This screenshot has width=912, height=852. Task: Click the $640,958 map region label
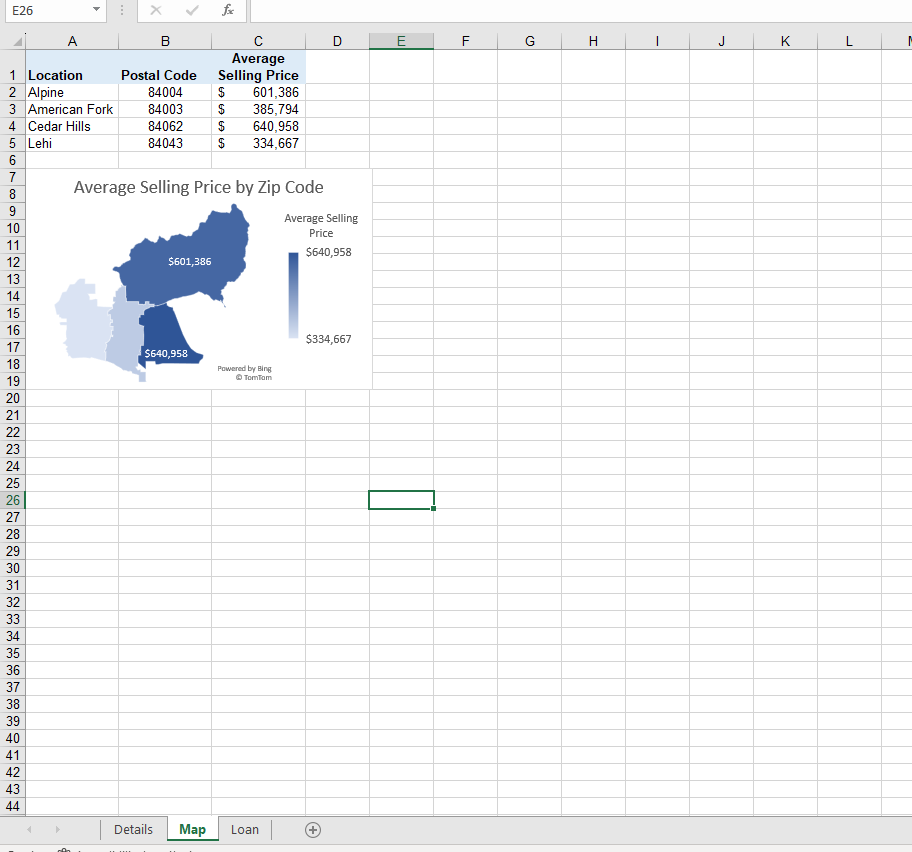pos(166,354)
